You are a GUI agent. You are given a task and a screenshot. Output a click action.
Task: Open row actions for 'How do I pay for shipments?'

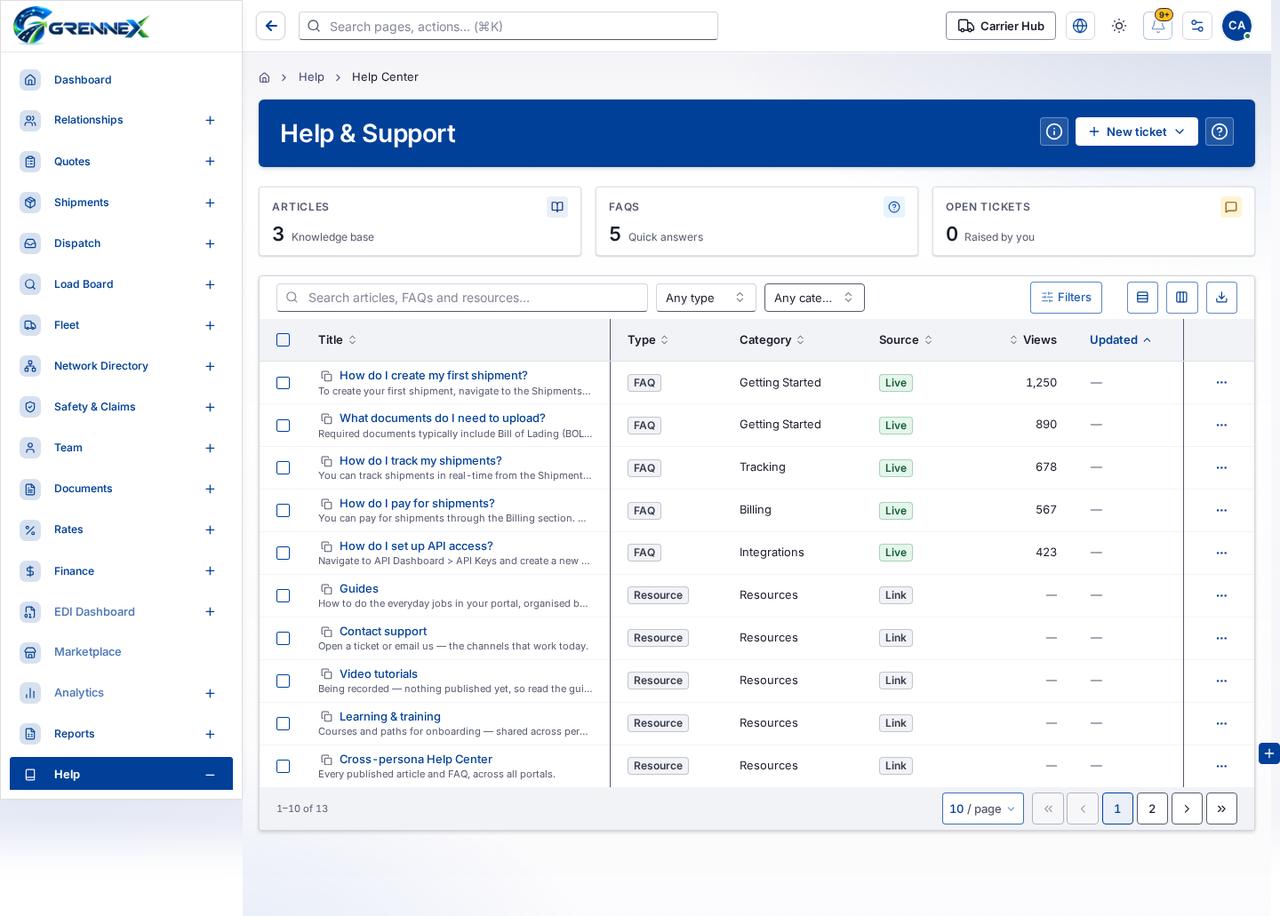pos(1221,510)
